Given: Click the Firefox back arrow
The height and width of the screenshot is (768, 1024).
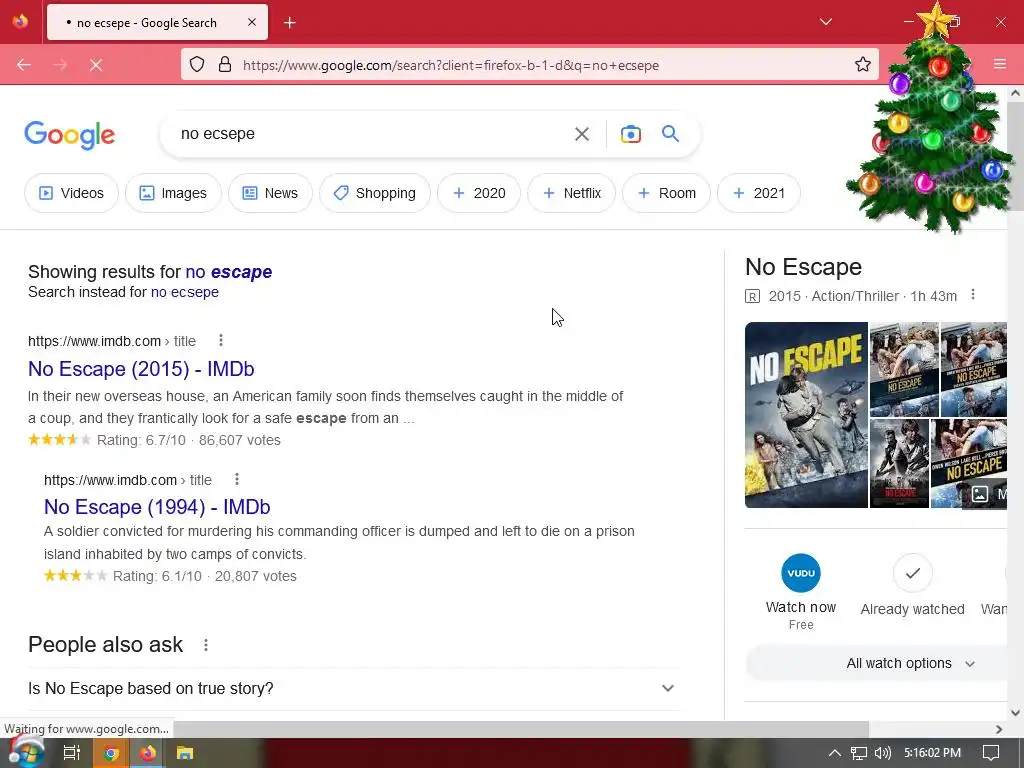Looking at the screenshot, I should tap(24, 65).
